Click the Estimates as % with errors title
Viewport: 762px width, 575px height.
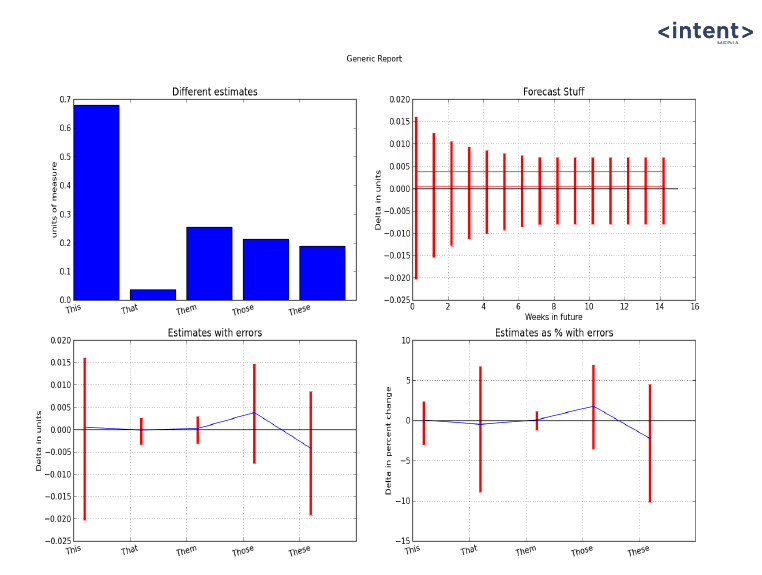click(x=553, y=333)
